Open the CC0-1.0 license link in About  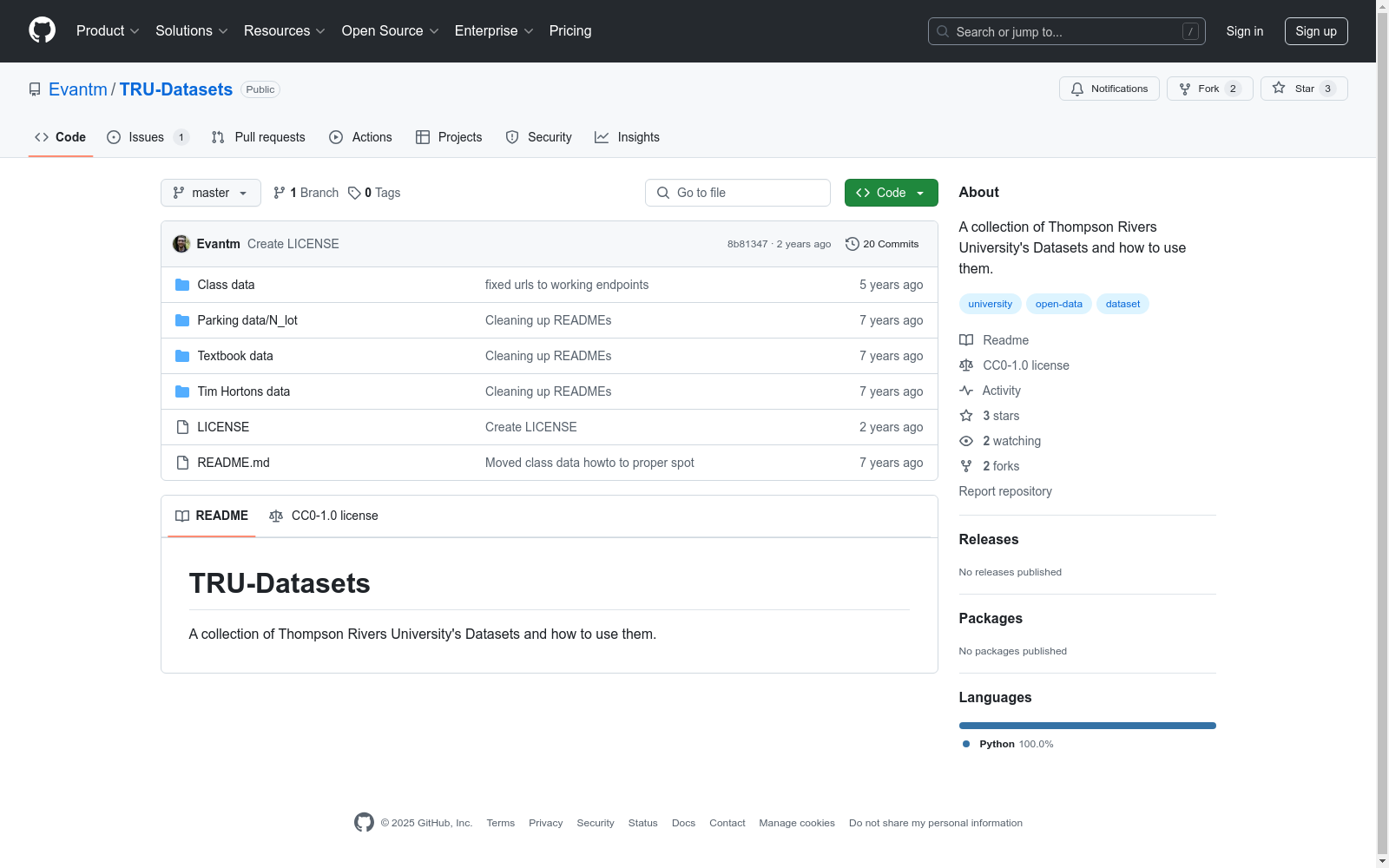(x=1014, y=365)
